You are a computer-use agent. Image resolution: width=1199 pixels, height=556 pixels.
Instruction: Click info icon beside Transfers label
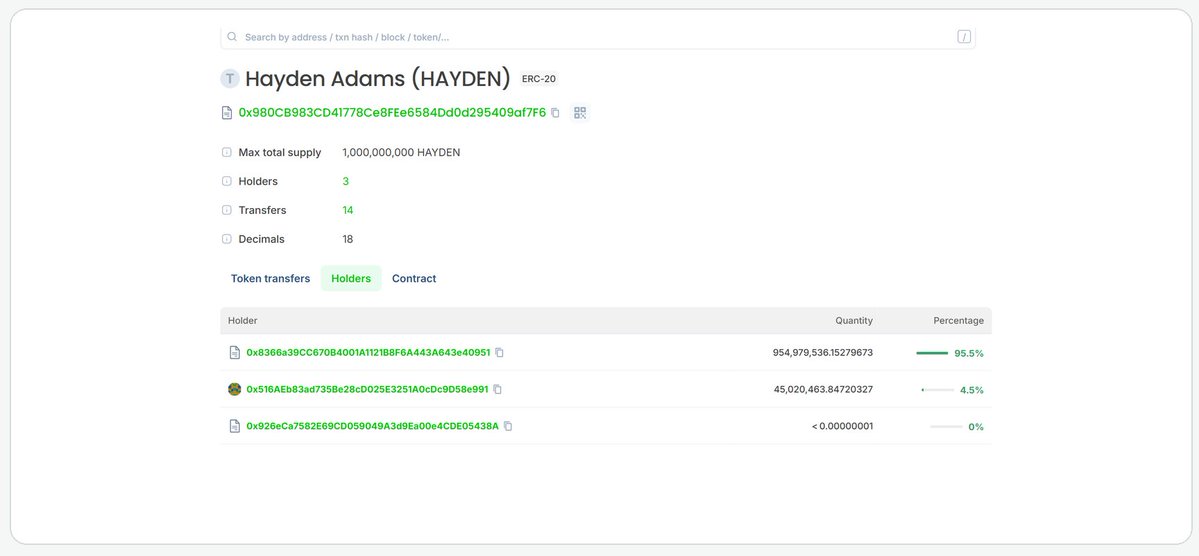pyautogui.click(x=226, y=210)
